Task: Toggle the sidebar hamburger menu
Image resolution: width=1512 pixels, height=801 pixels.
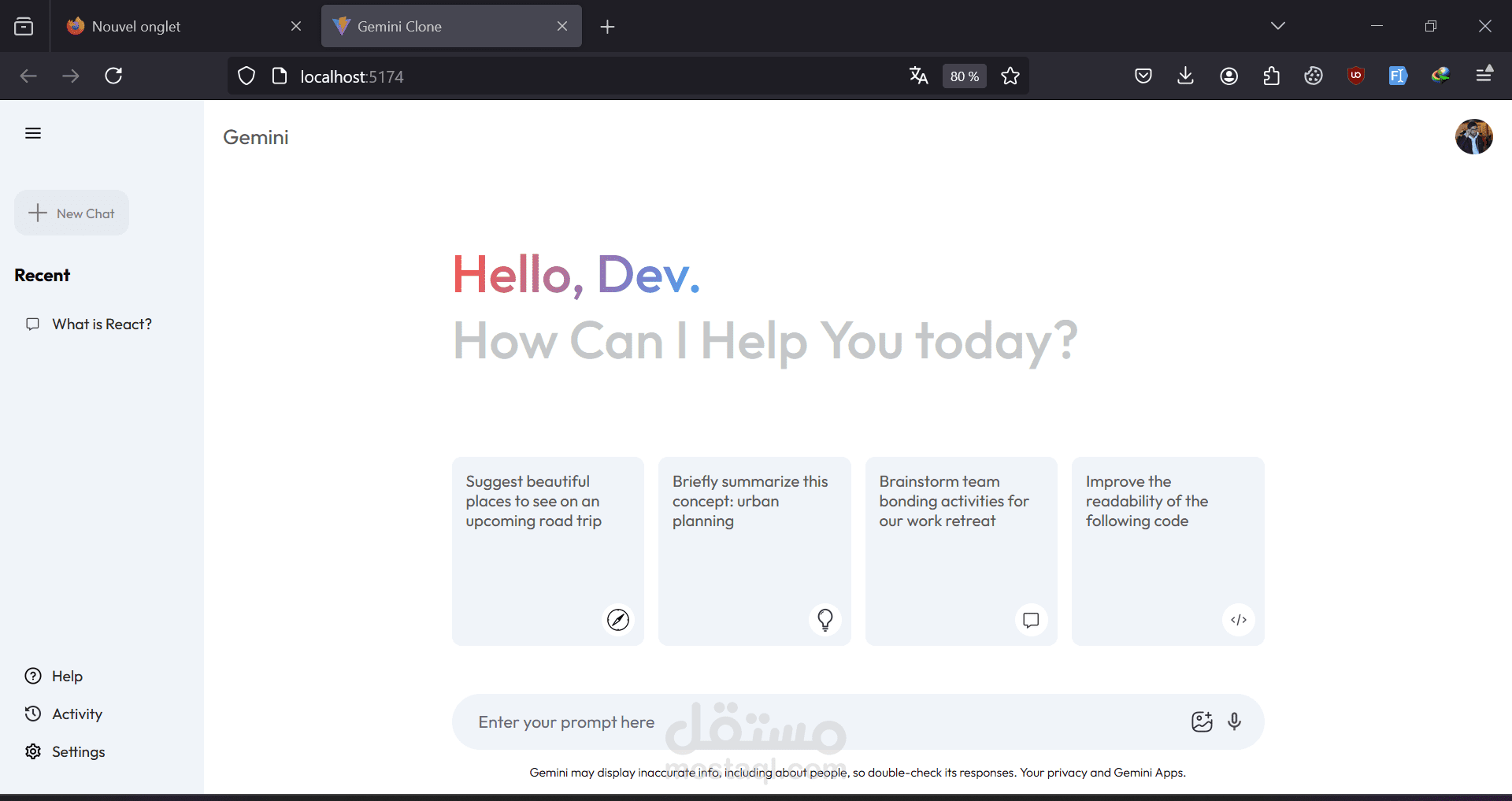Action: tap(33, 133)
